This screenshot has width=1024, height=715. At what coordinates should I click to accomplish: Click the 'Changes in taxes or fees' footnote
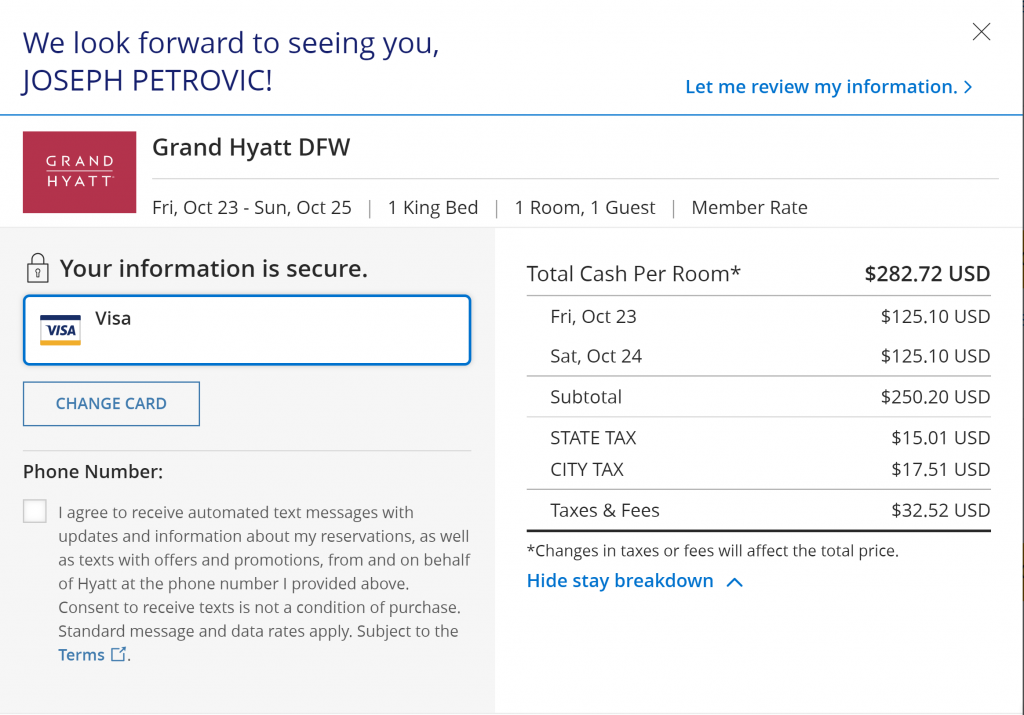[712, 551]
